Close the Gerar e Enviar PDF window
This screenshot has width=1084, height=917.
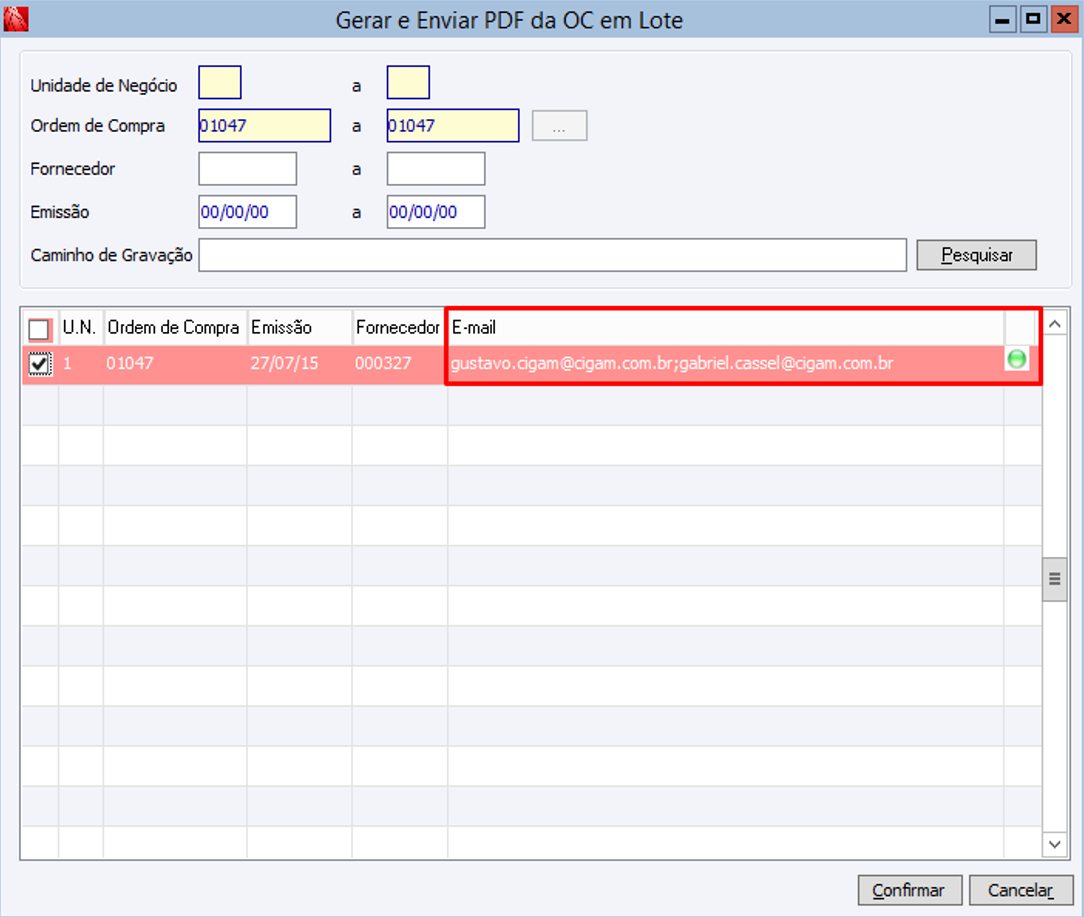[1064, 19]
